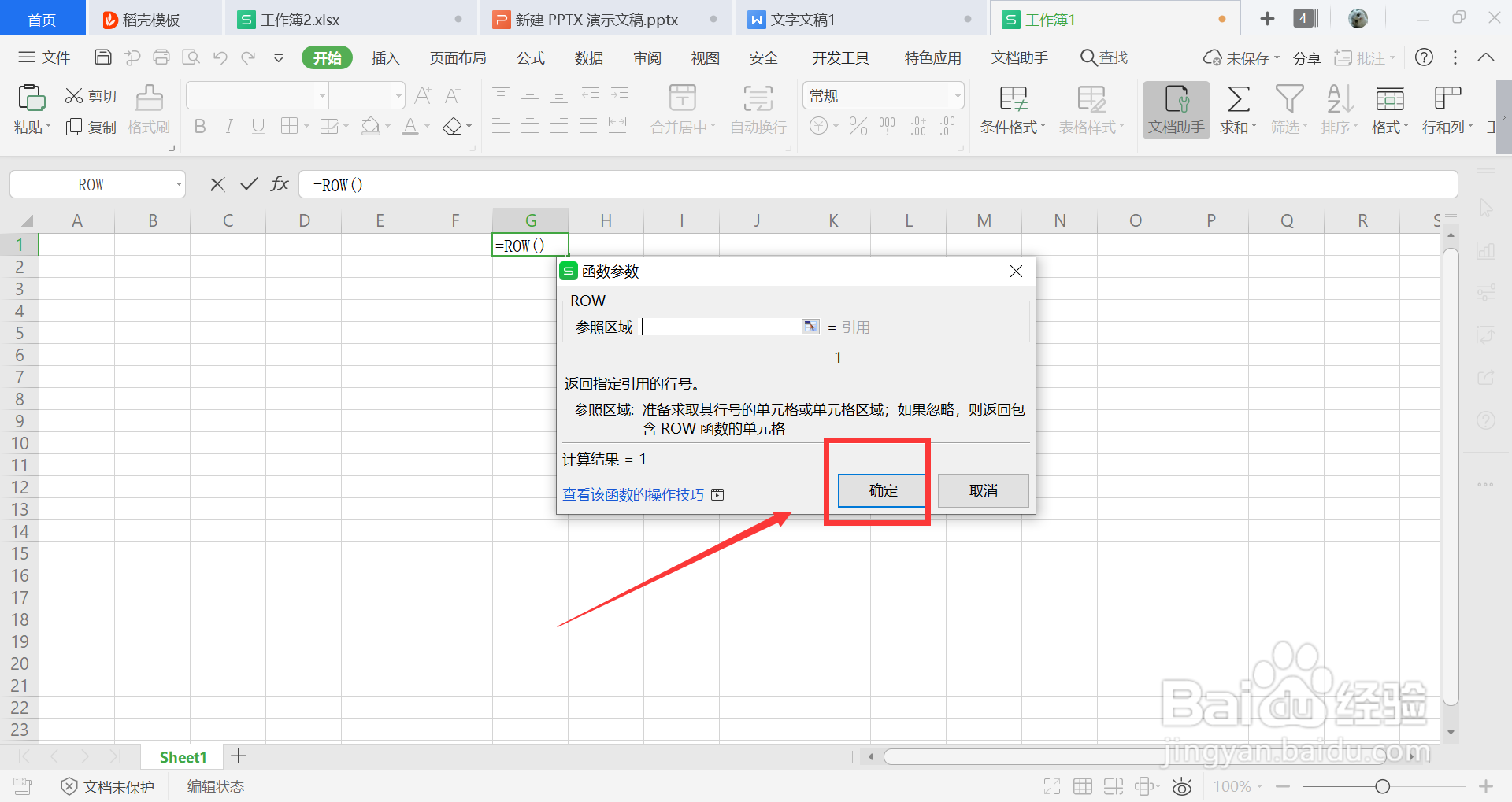Screen dimensions: 1512x802
Task: Open the 页面布局 Page Layout tab
Action: (458, 58)
